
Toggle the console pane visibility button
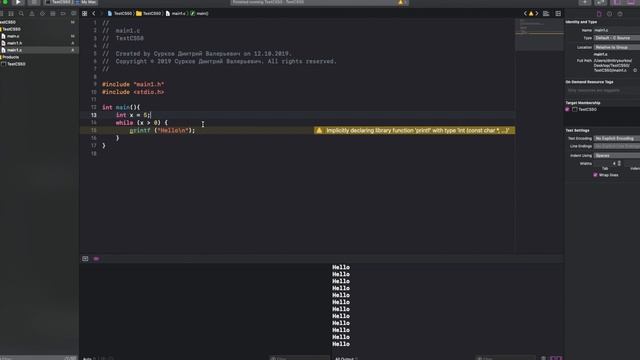coord(559,358)
